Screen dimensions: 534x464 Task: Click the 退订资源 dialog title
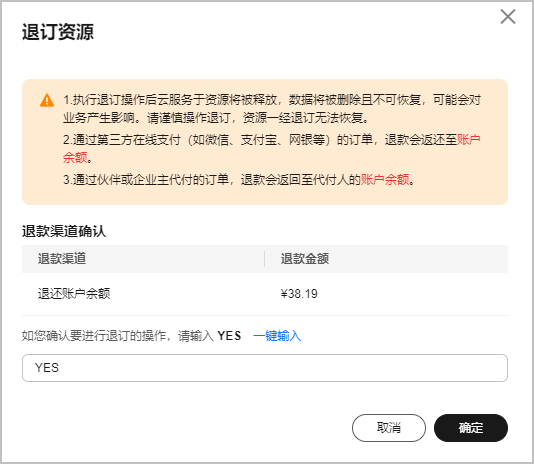(58, 32)
